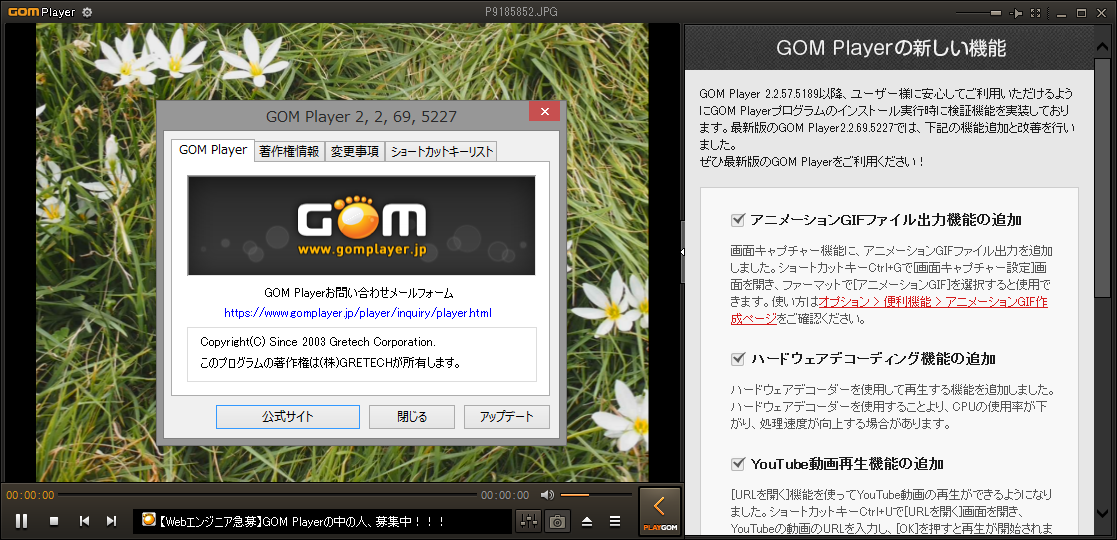1117x540 pixels.
Task: Stop playback with the stop button
Action: (53, 521)
